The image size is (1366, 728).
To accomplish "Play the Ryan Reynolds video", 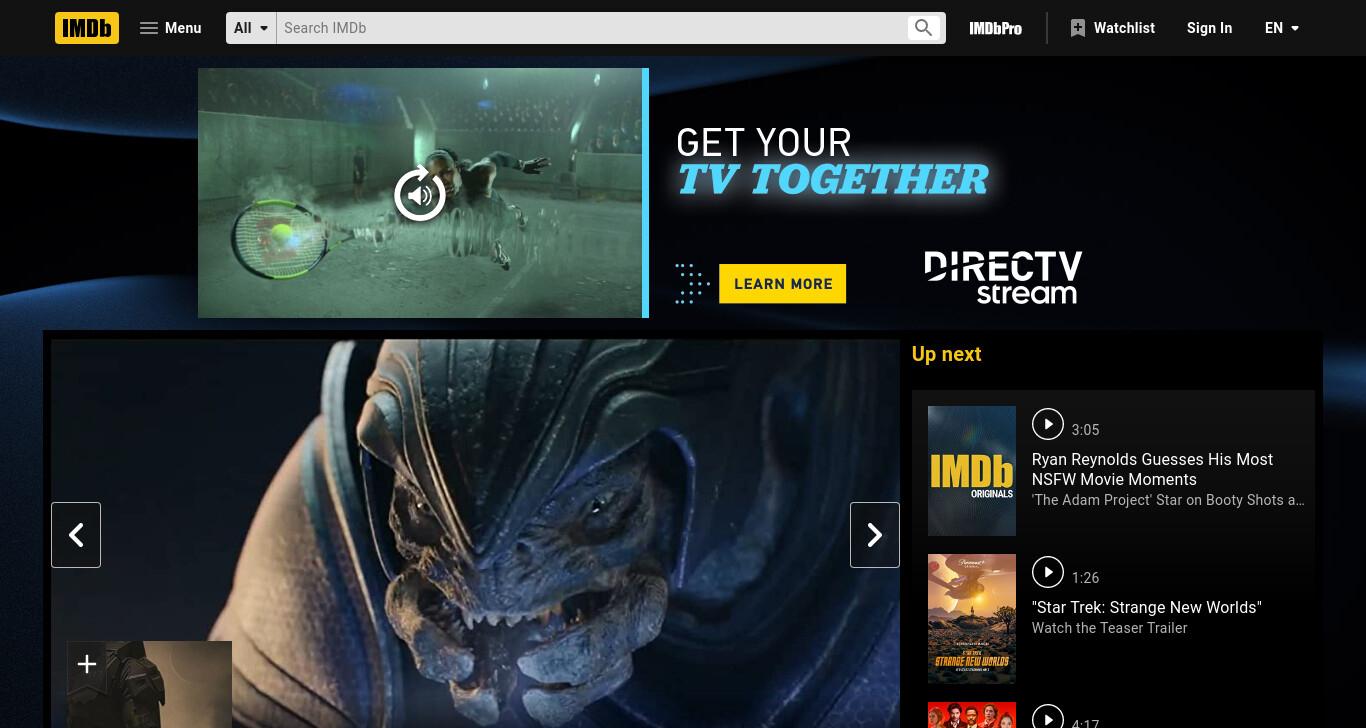I will point(1048,424).
